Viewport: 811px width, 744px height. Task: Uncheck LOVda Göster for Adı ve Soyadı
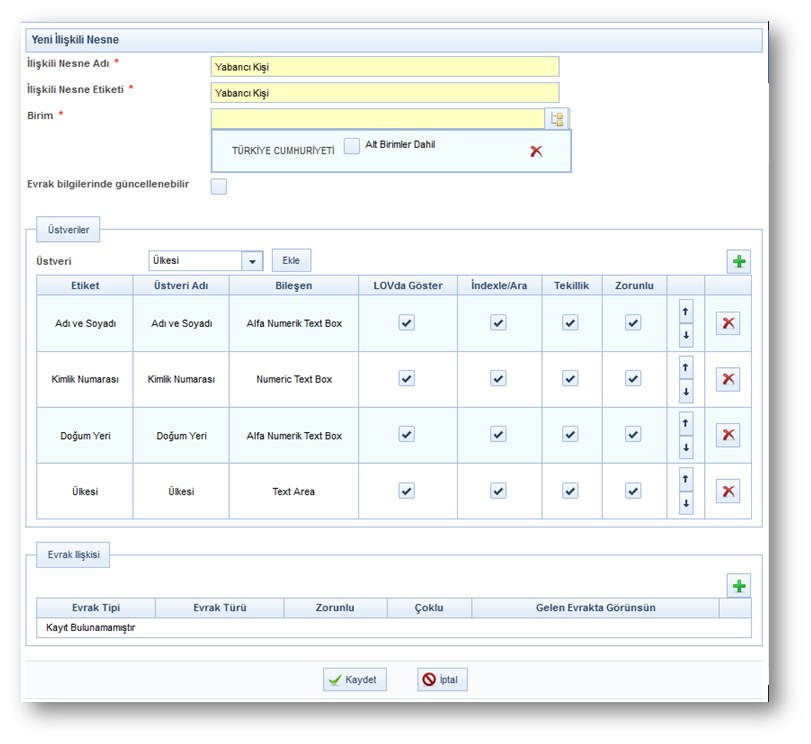[407, 323]
